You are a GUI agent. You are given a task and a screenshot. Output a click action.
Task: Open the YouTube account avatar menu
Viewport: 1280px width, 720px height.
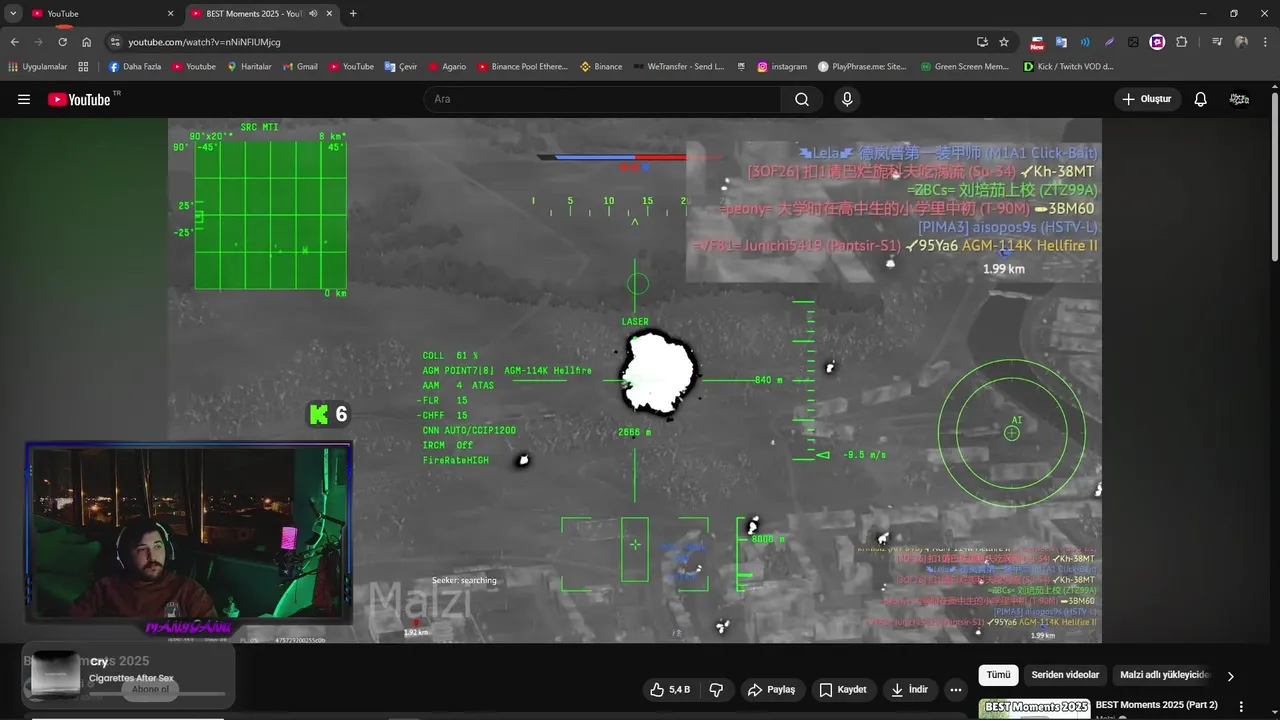click(x=1239, y=99)
